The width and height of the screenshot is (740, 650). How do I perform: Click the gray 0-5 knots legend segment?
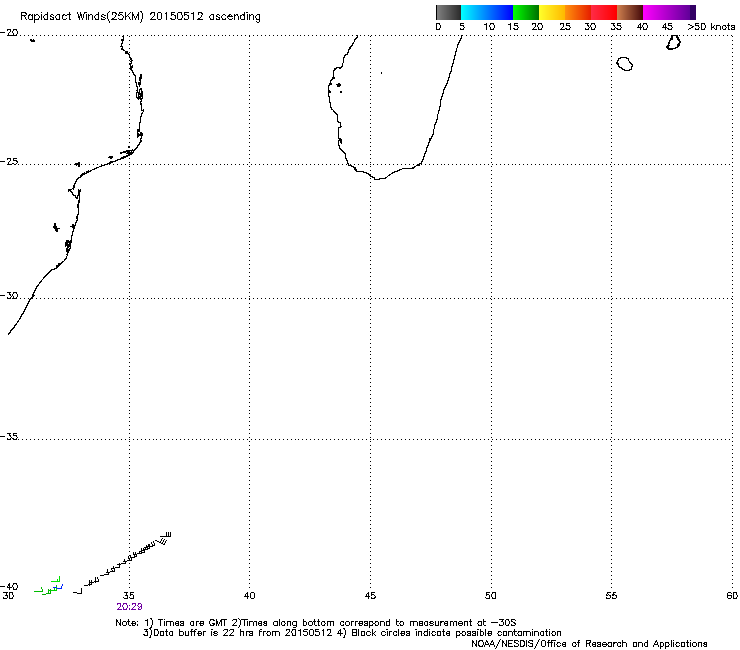[448, 12]
